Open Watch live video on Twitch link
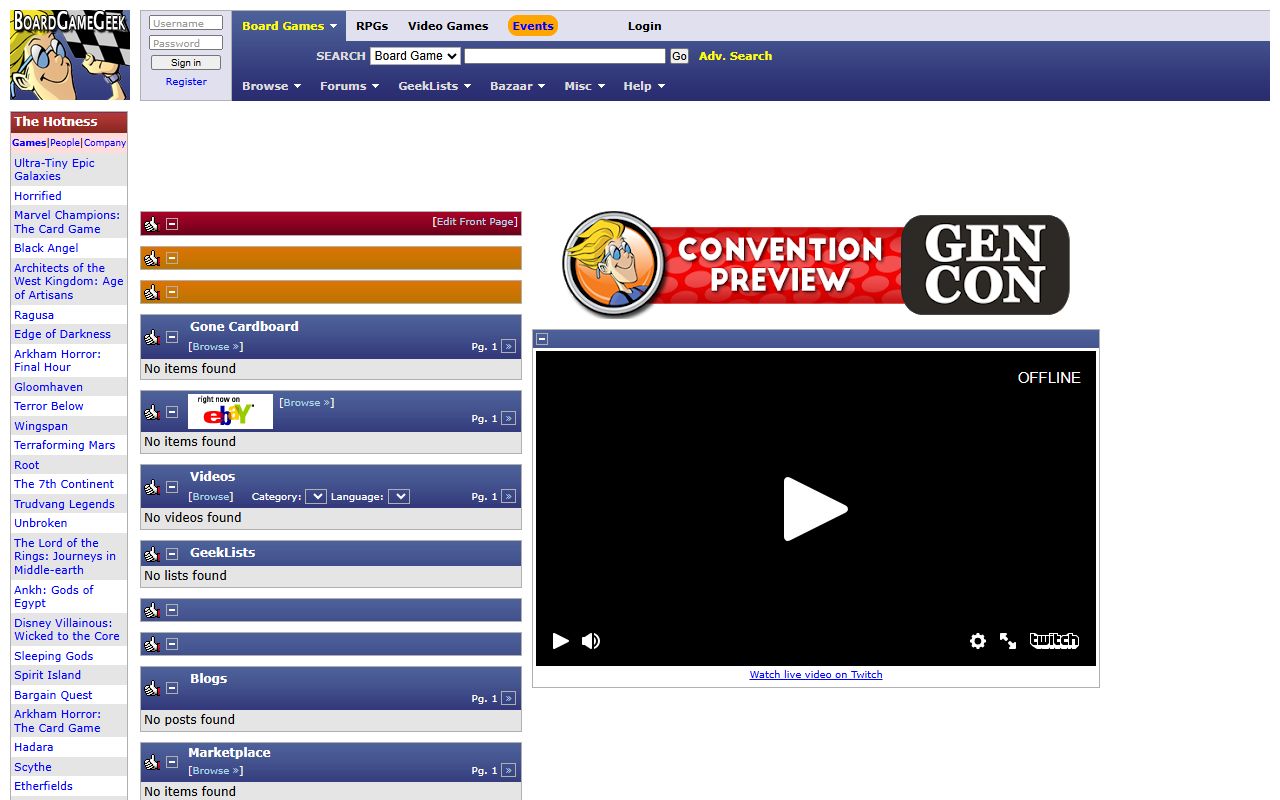The image size is (1280, 800). click(816, 675)
